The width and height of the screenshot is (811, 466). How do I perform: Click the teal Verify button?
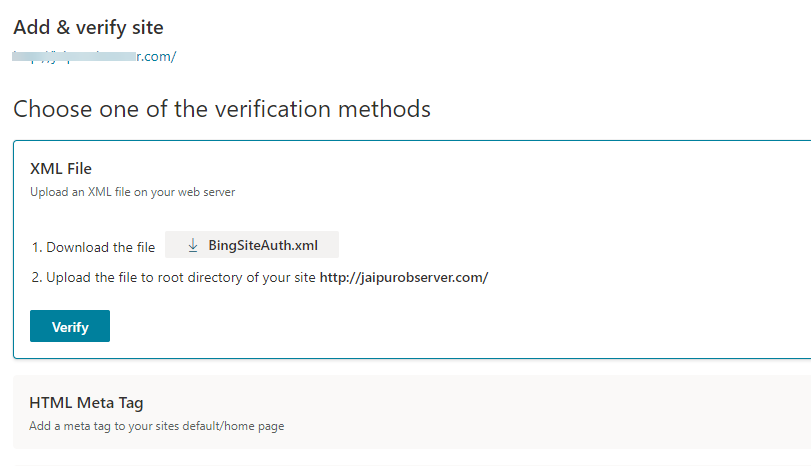(70, 326)
